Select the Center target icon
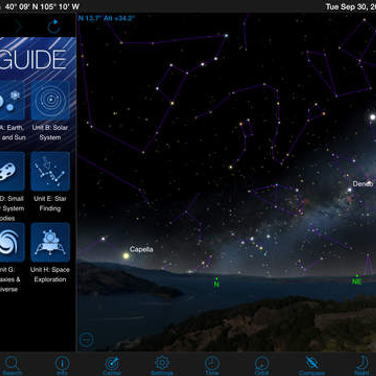 112,365
